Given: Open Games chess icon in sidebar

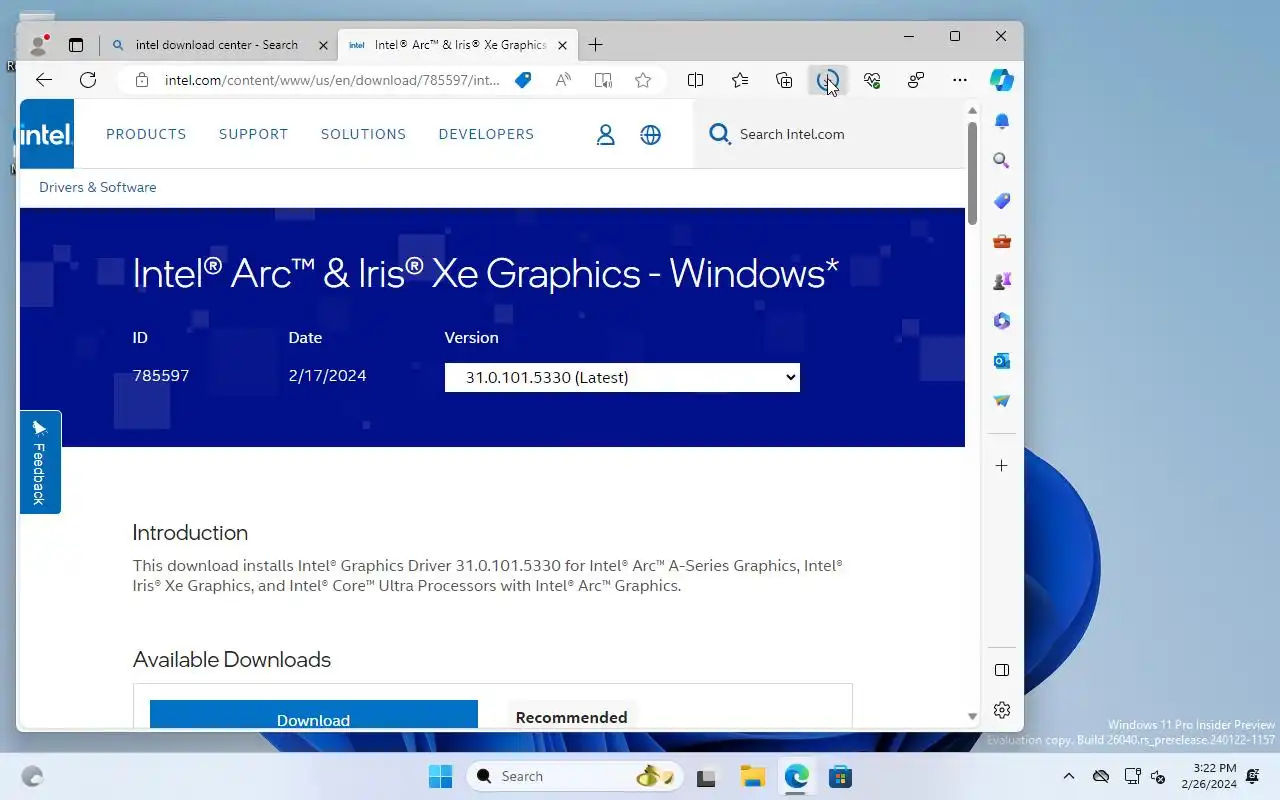Looking at the screenshot, I should point(1002,281).
